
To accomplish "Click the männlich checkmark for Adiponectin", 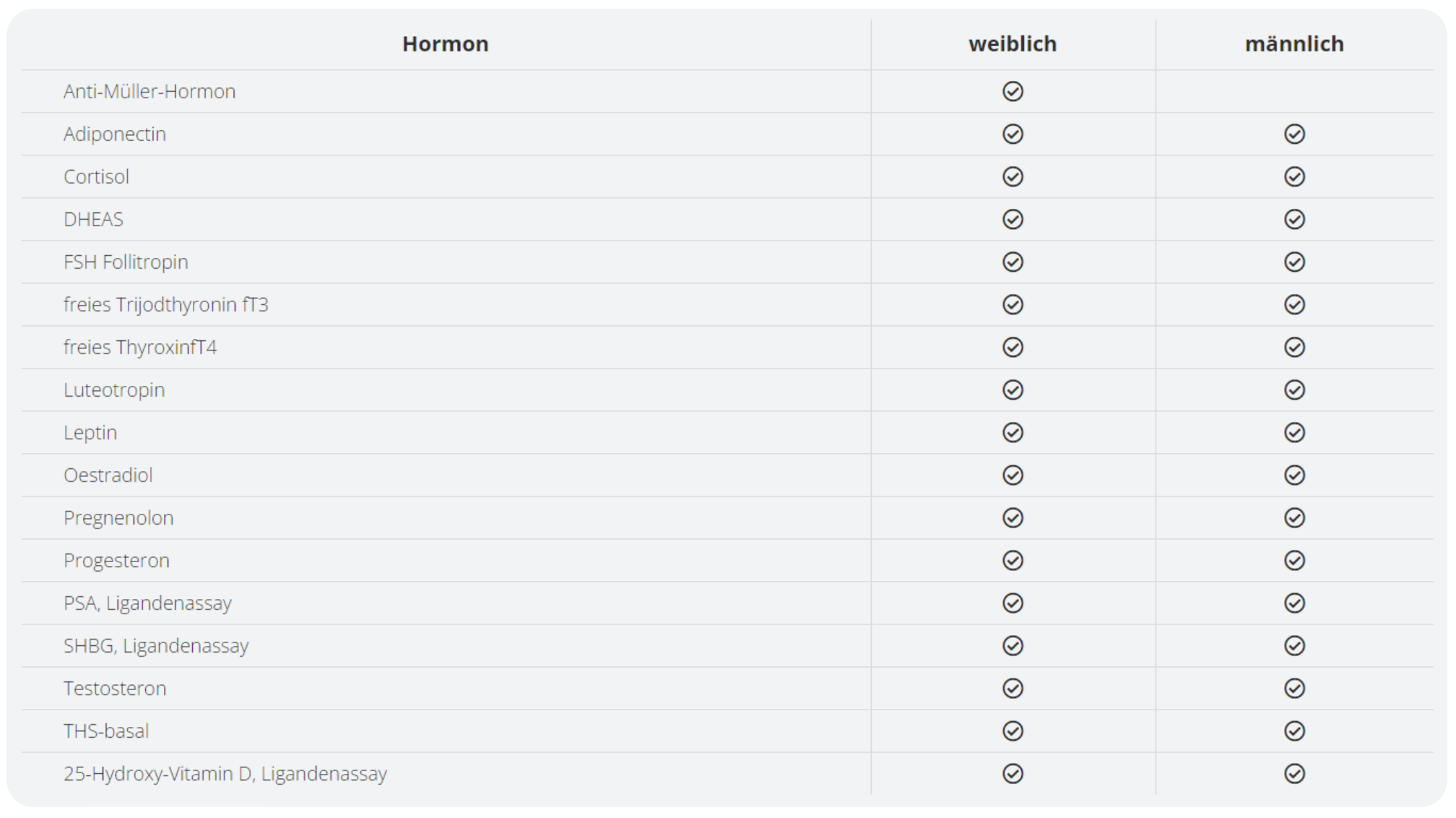I will (1294, 134).
